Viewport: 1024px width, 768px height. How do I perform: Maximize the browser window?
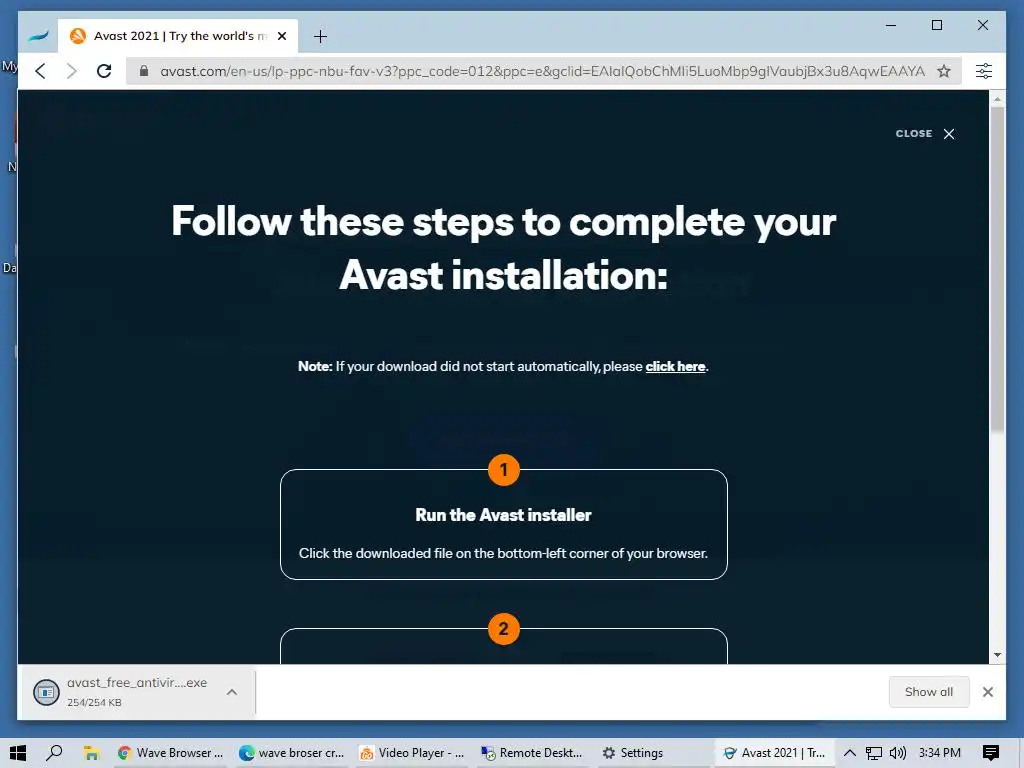tap(936, 25)
